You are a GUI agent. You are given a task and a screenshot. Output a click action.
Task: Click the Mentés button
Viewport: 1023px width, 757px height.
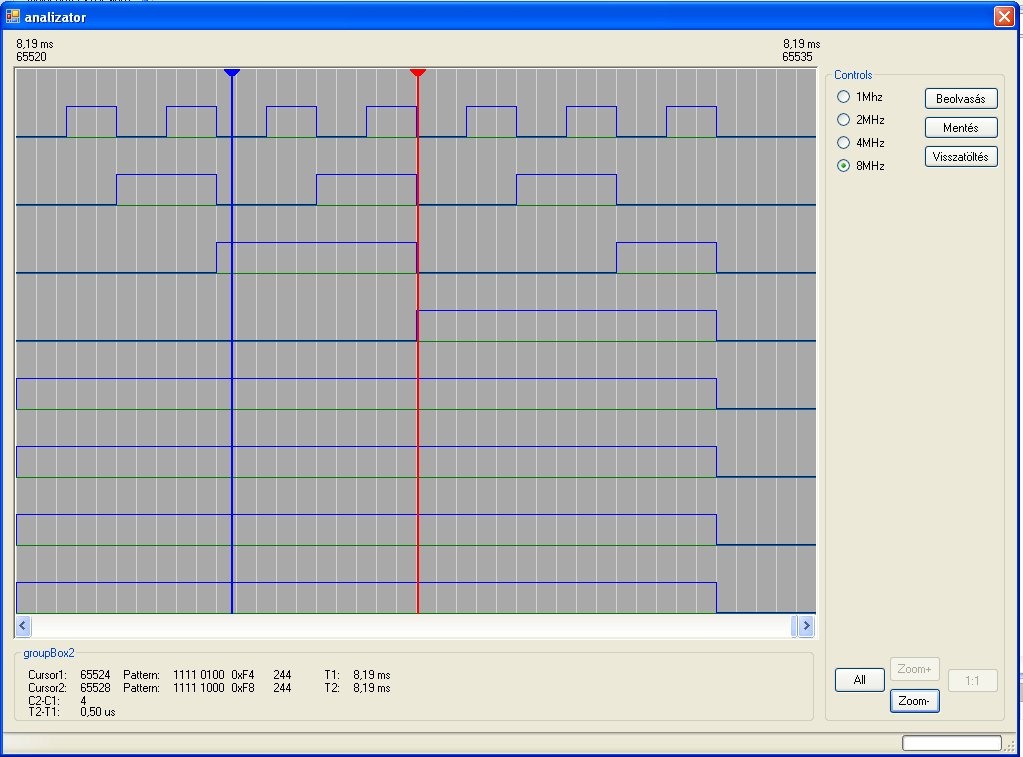point(961,128)
